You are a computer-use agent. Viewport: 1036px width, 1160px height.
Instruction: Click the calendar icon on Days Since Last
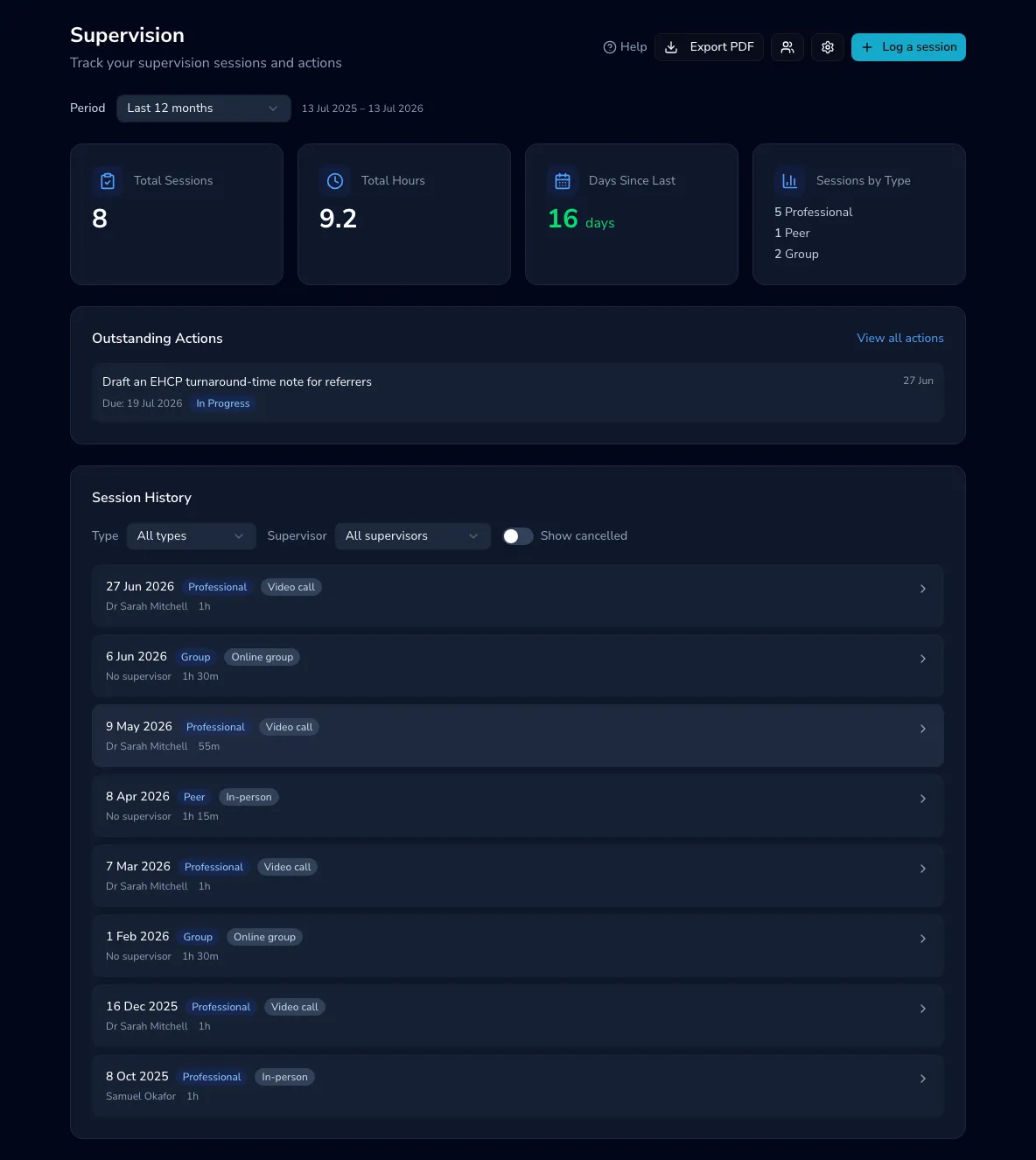(563, 181)
